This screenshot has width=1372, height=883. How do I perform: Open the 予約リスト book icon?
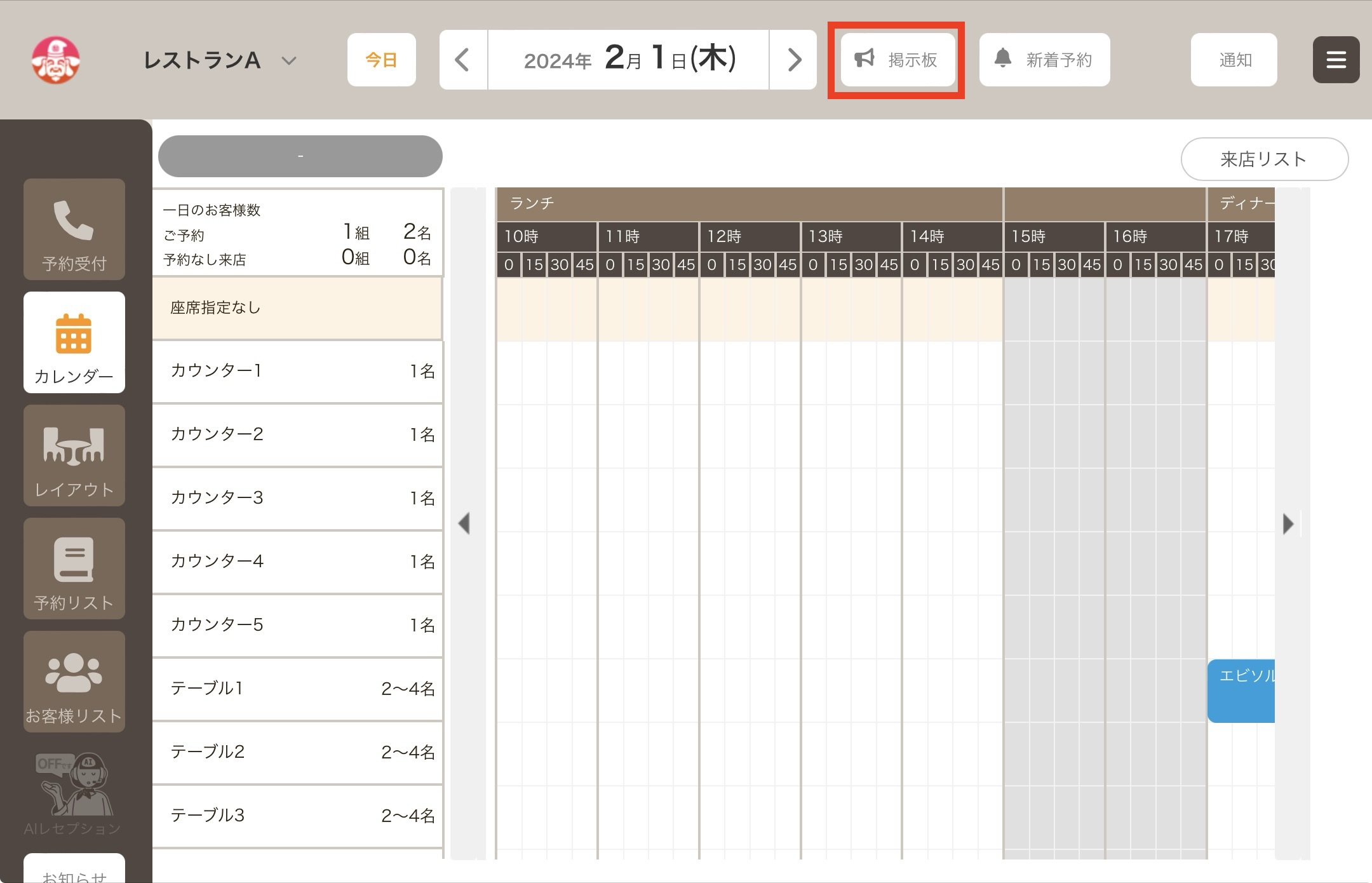coord(74,569)
